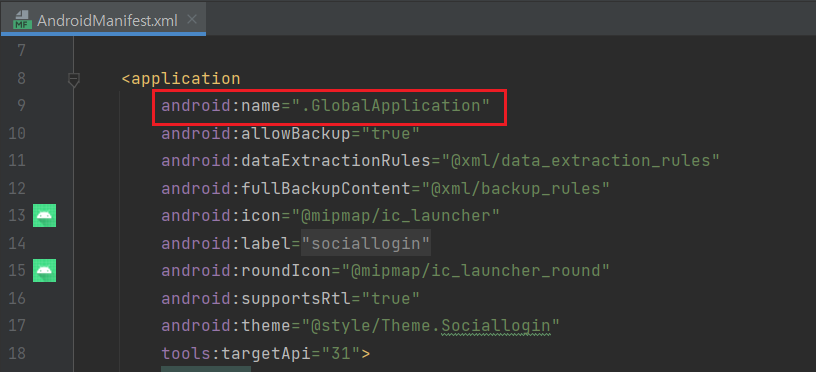This screenshot has height=372, width=816.
Task: Click the <application opening tag text
Action: [181, 79]
